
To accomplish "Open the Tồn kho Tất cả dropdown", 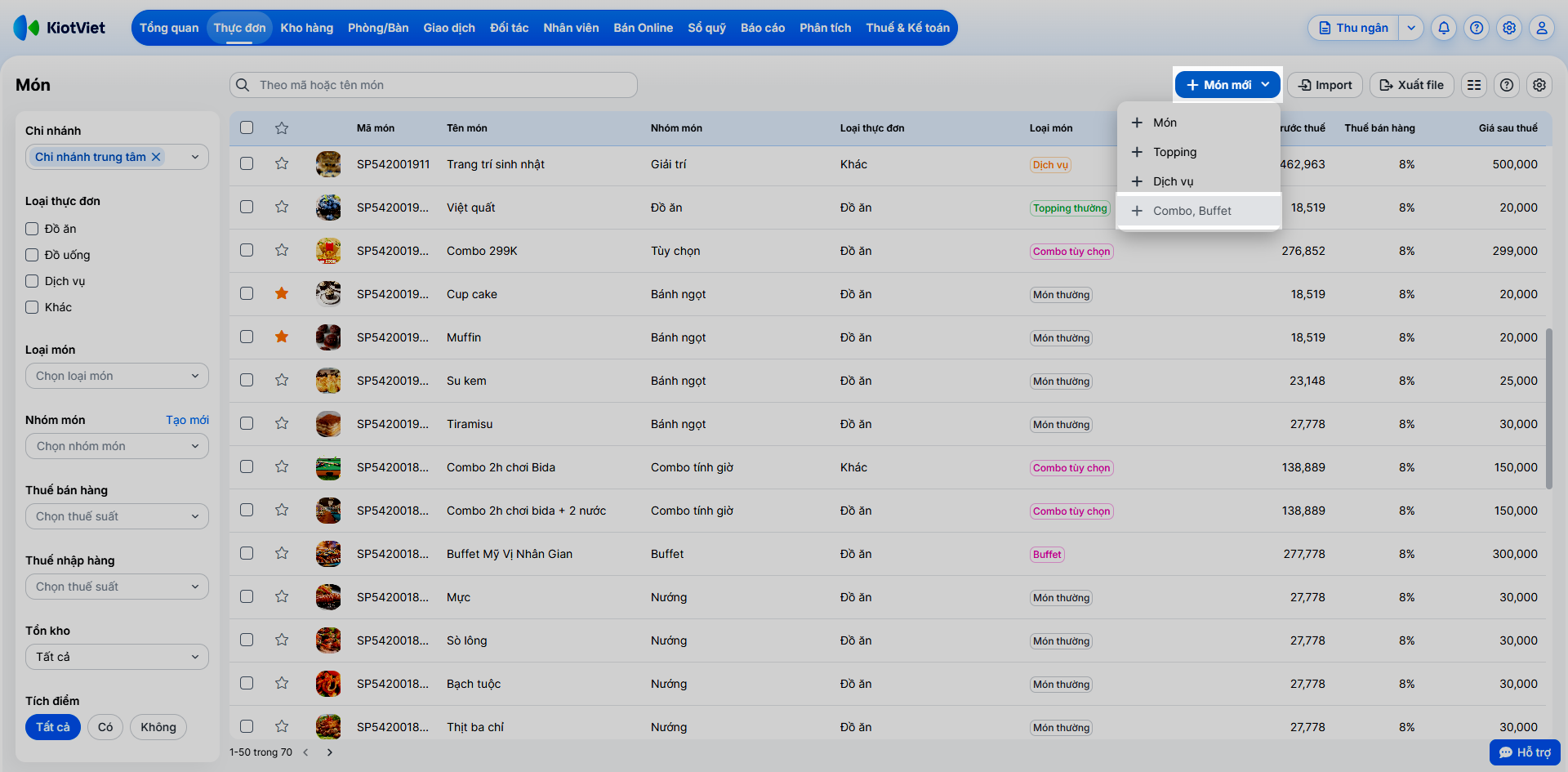I will (117, 657).
